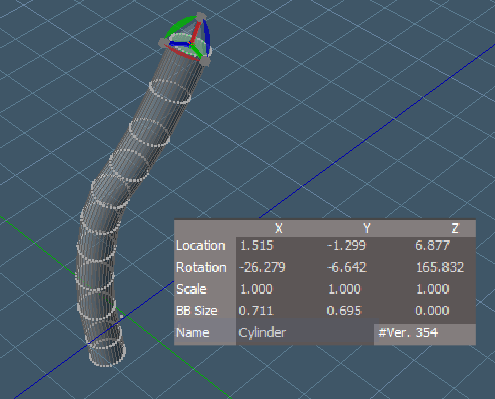Click the Scale Z field

(432, 289)
